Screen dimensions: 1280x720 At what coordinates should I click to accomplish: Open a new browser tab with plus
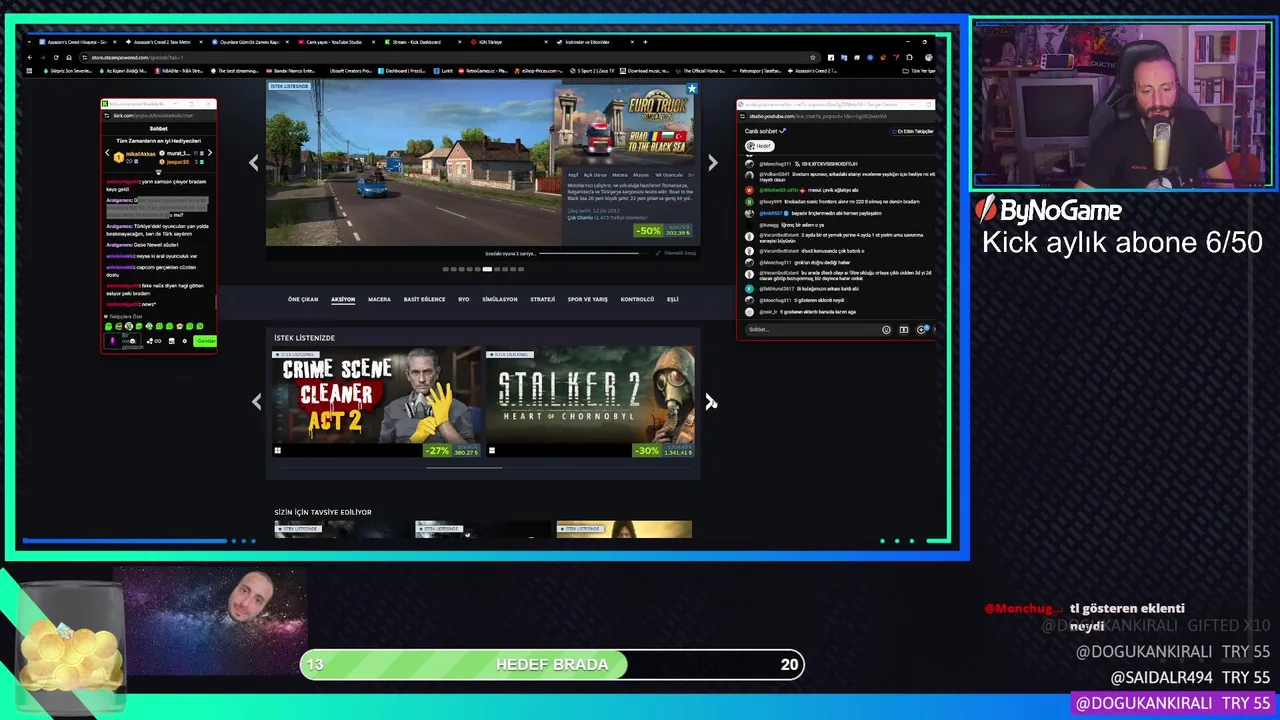(x=645, y=42)
